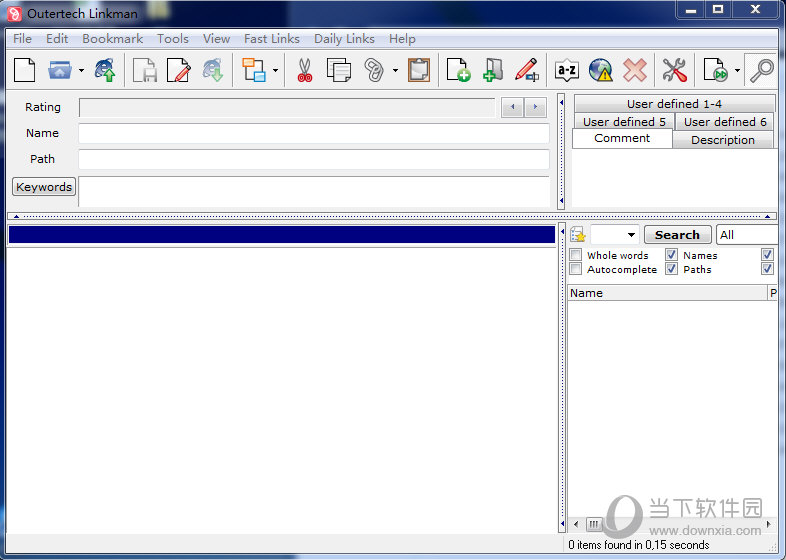
Task: Click the results scrollbar right arrow
Action: 768,524
